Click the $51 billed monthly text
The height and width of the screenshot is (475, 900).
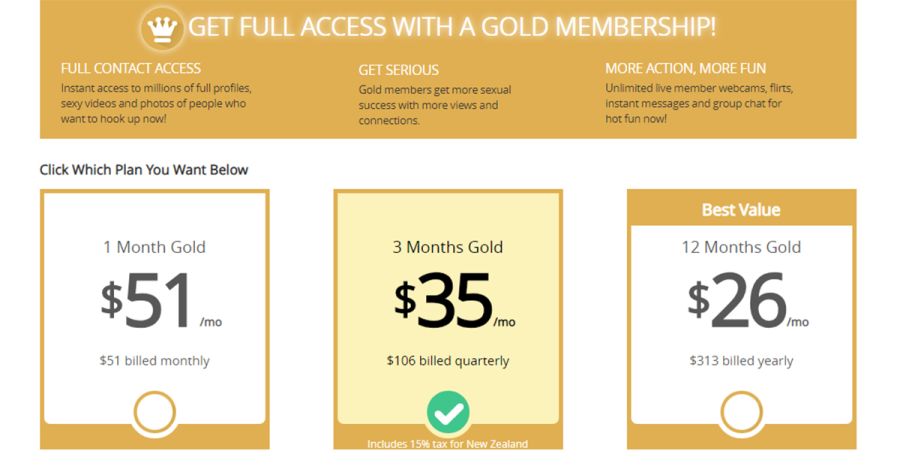[154, 361]
